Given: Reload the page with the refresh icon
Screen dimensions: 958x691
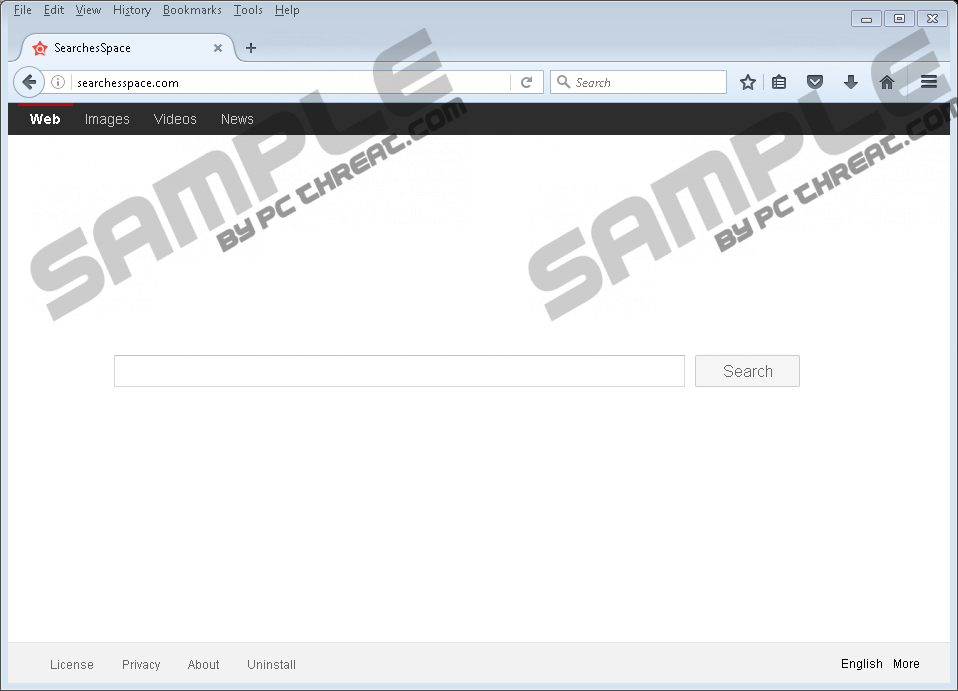Looking at the screenshot, I should click(x=526, y=83).
